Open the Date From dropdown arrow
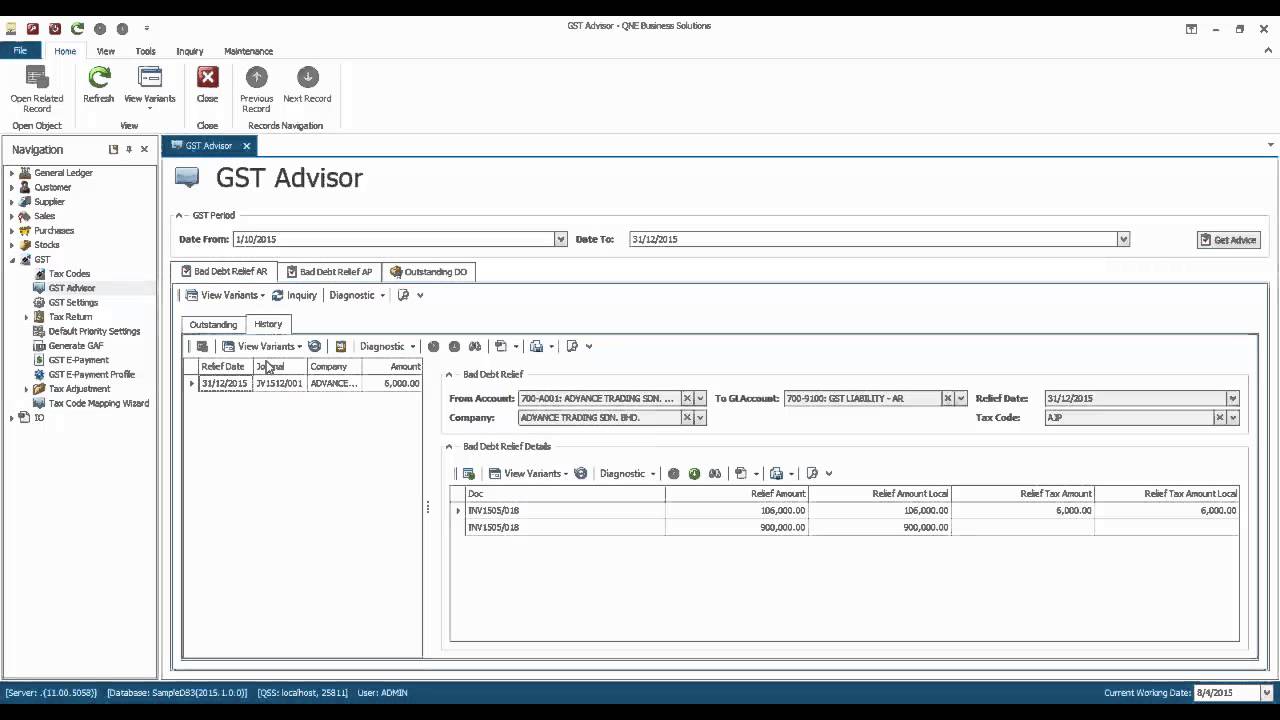 (561, 239)
